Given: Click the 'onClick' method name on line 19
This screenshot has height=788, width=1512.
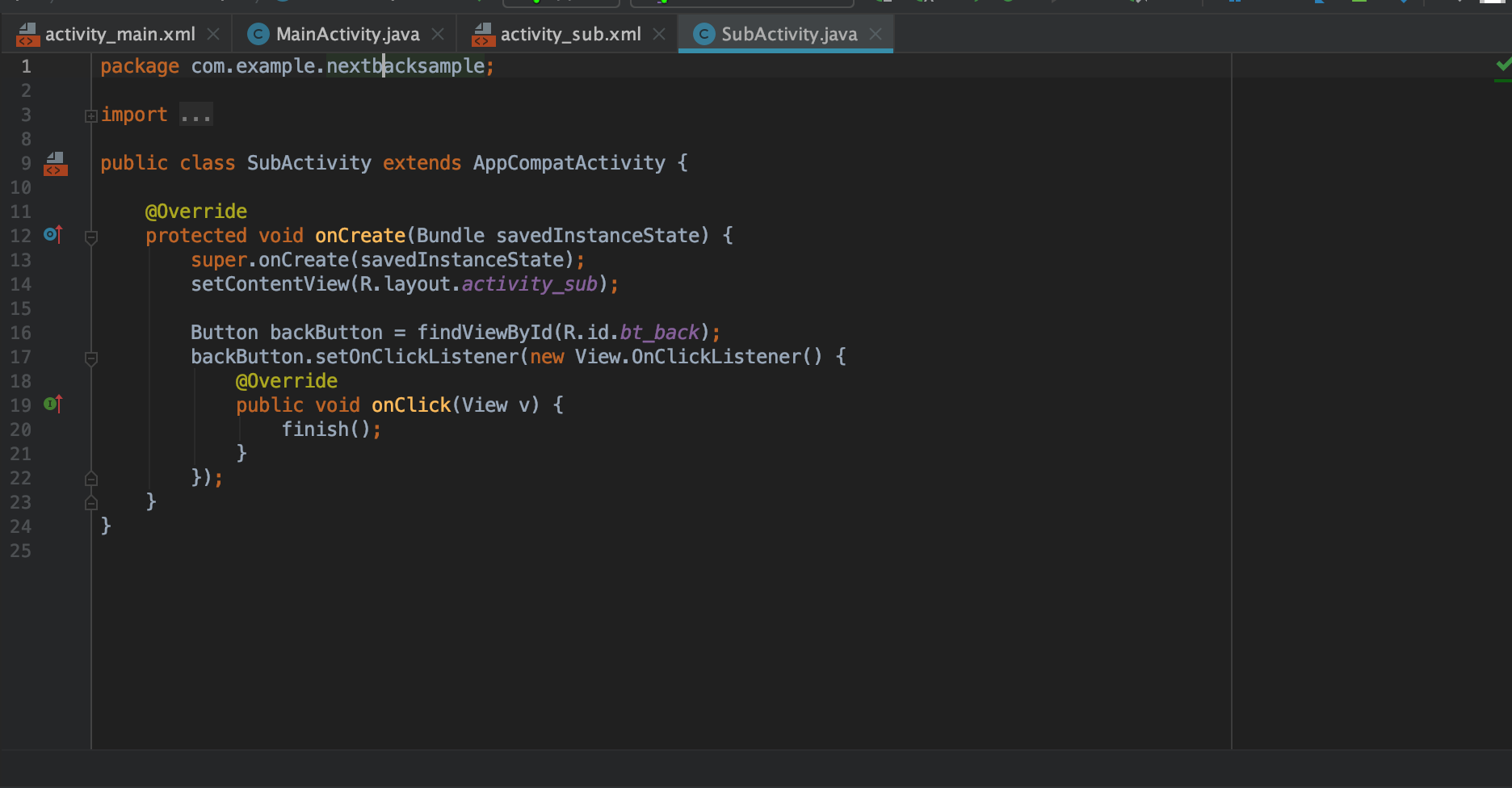Looking at the screenshot, I should (411, 405).
